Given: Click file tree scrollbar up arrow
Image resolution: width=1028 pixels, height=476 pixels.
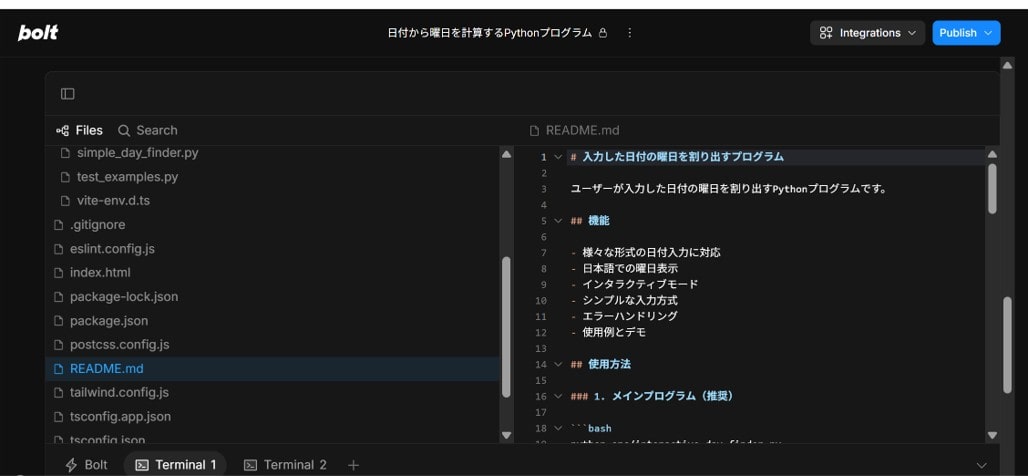Looking at the screenshot, I should pos(506,155).
